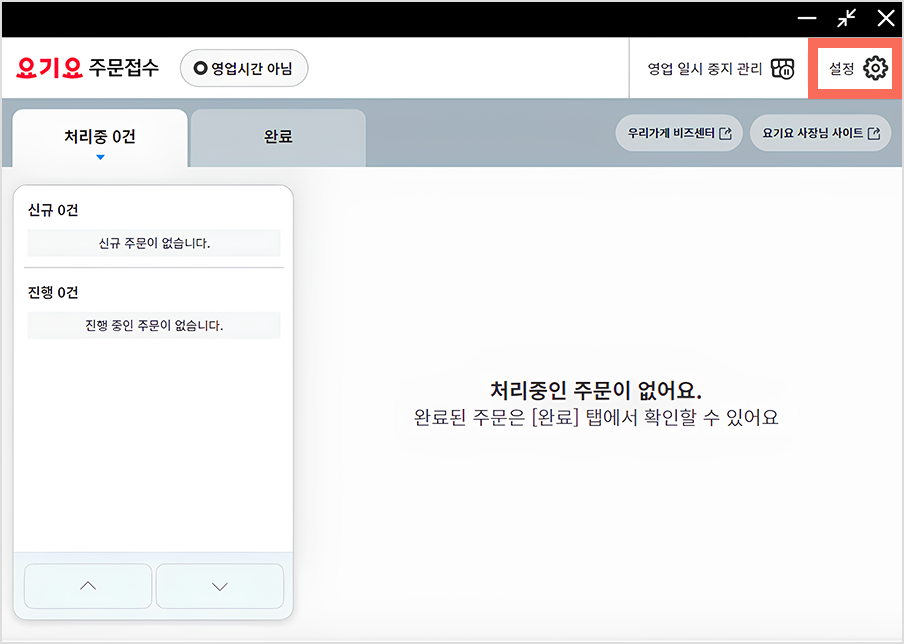
Task: Click the 신규 0건 heading
Action: click(53, 210)
